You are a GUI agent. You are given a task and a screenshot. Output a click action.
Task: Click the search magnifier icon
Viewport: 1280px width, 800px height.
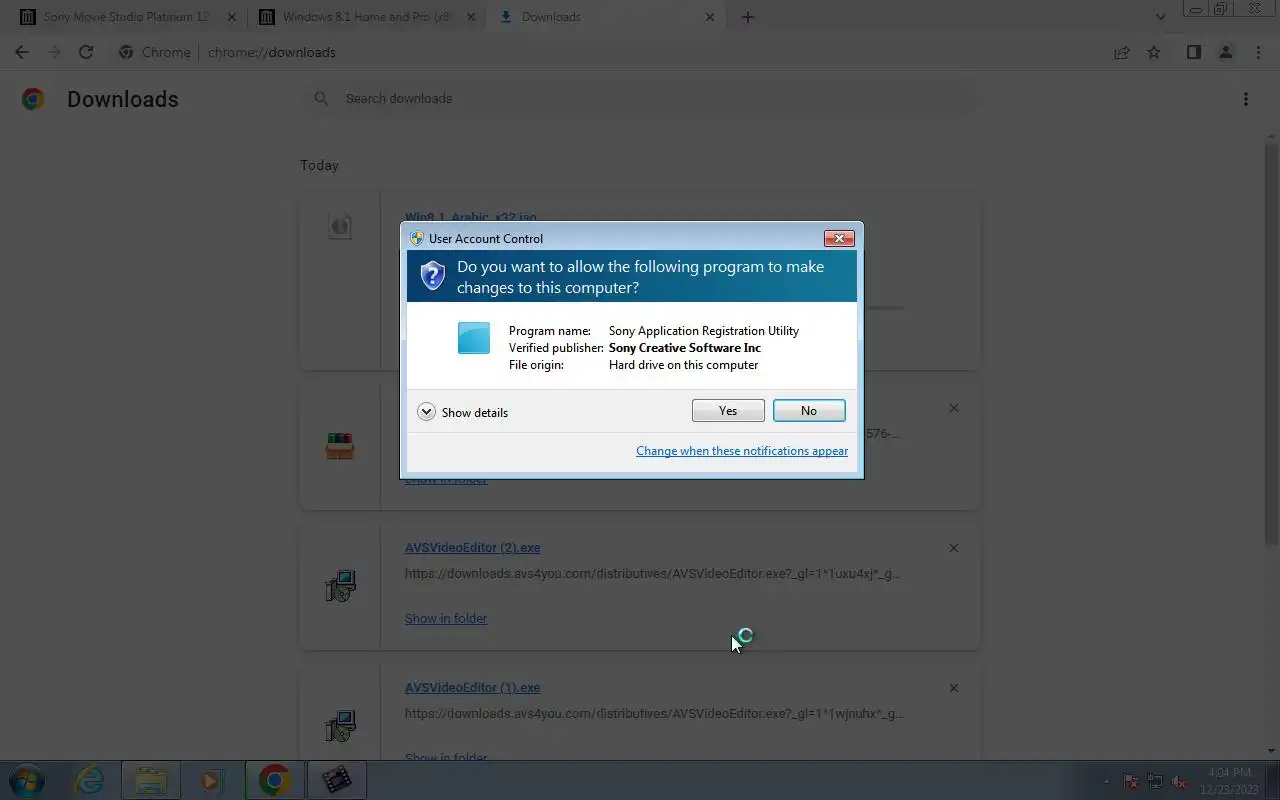[321, 98]
